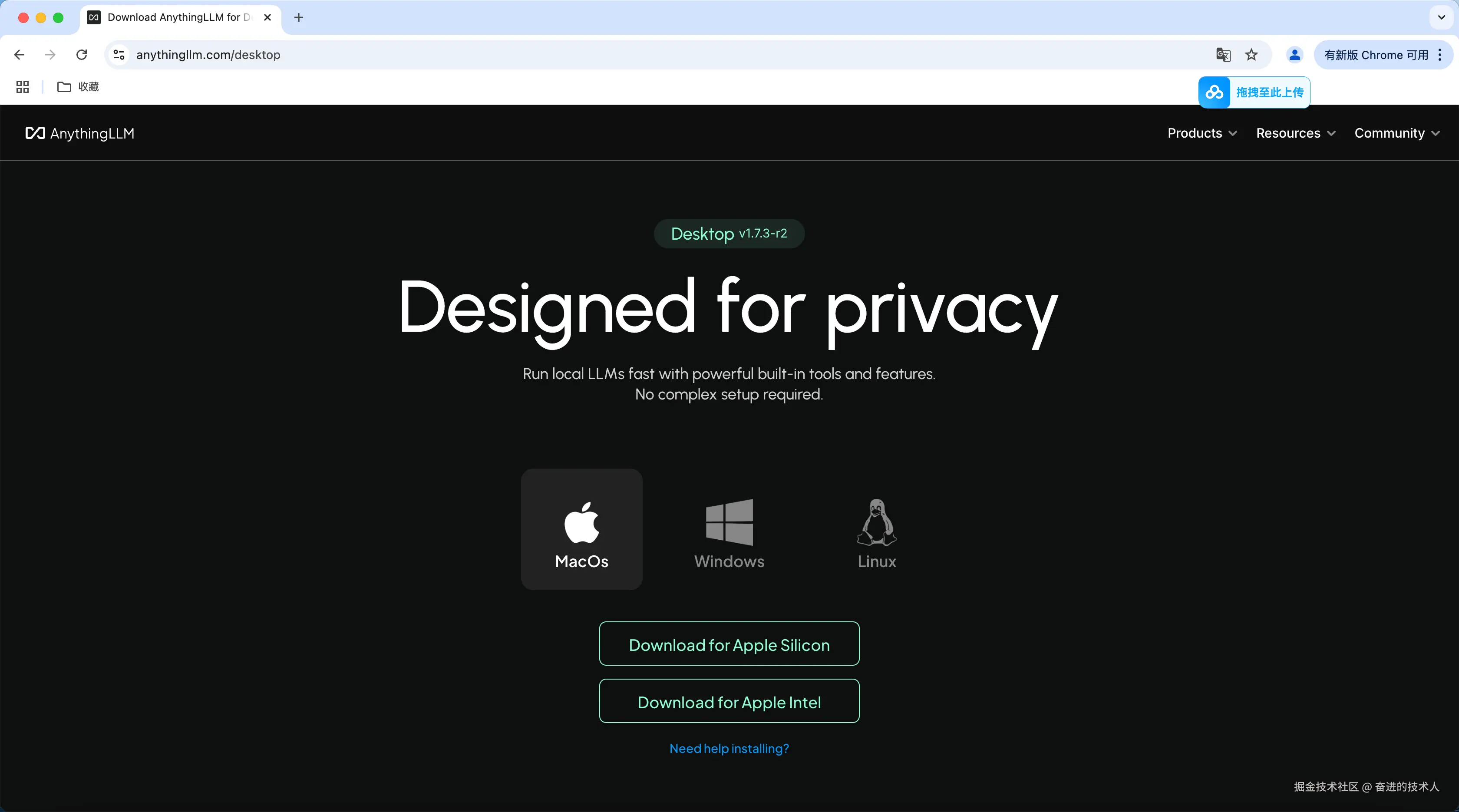View site information icon in address bar
The width and height of the screenshot is (1459, 812).
click(x=119, y=55)
